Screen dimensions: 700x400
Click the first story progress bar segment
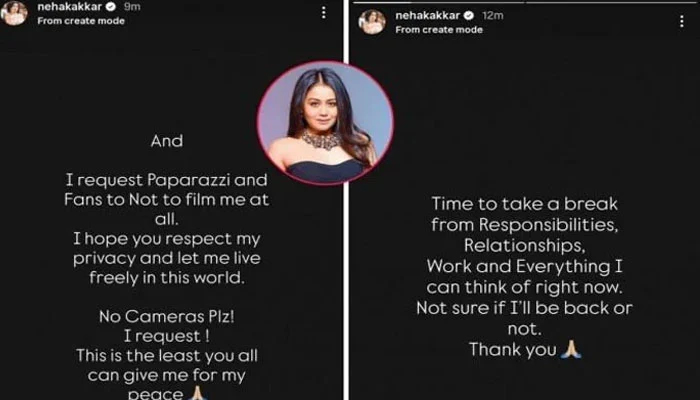tap(439, 2)
